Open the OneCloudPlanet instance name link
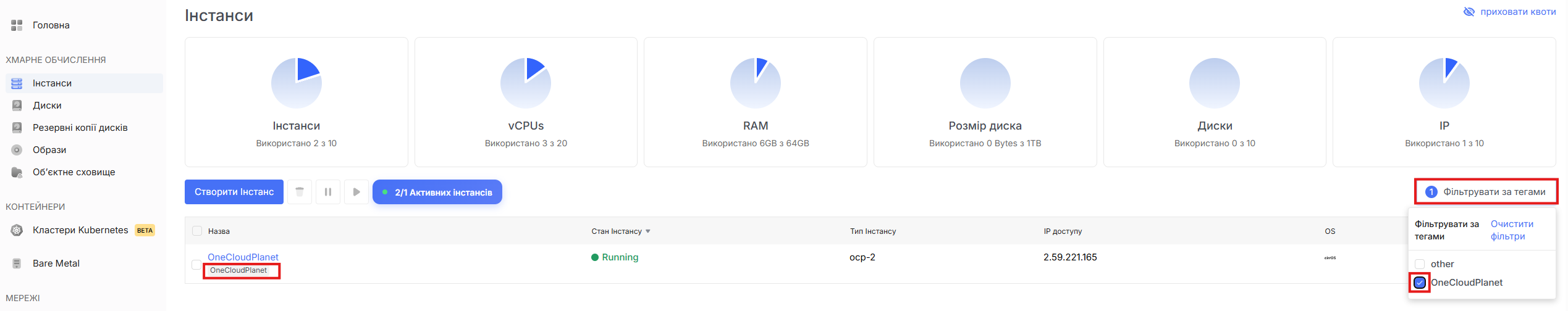The image size is (1568, 311). 243,257
